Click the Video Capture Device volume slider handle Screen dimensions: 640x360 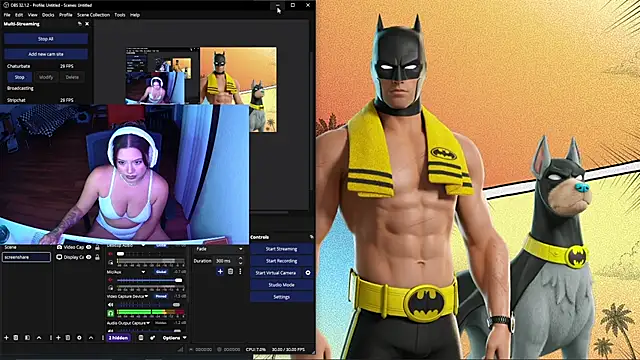176,304
